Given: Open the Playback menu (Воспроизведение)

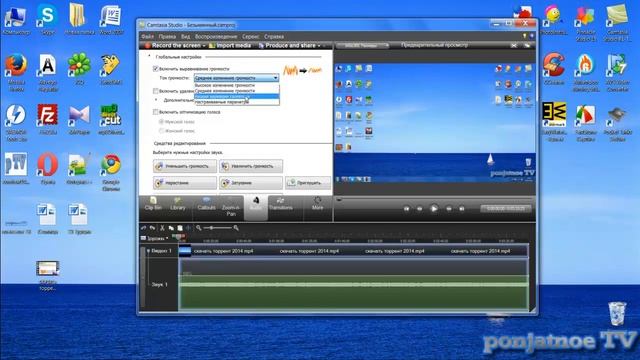Looking at the screenshot, I should click(x=216, y=36).
